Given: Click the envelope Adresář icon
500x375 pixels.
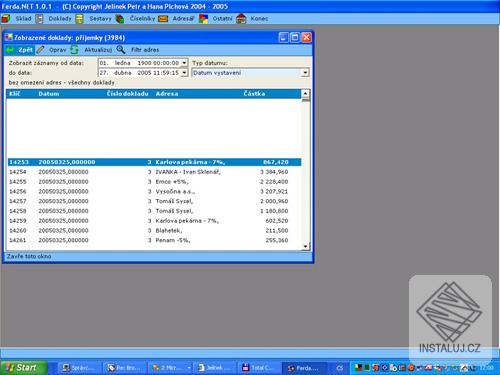Looking at the screenshot, I should point(163,19).
